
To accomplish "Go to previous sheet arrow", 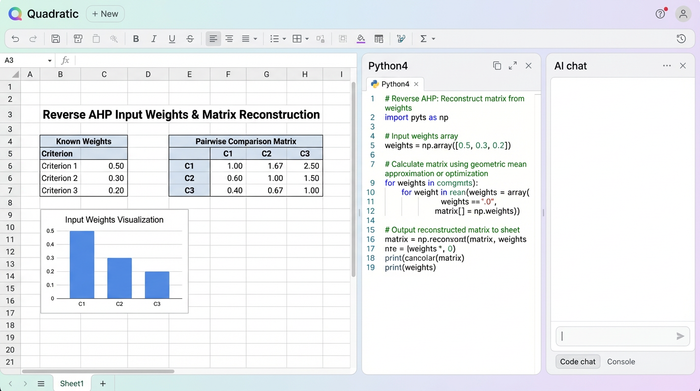I will point(10,383).
